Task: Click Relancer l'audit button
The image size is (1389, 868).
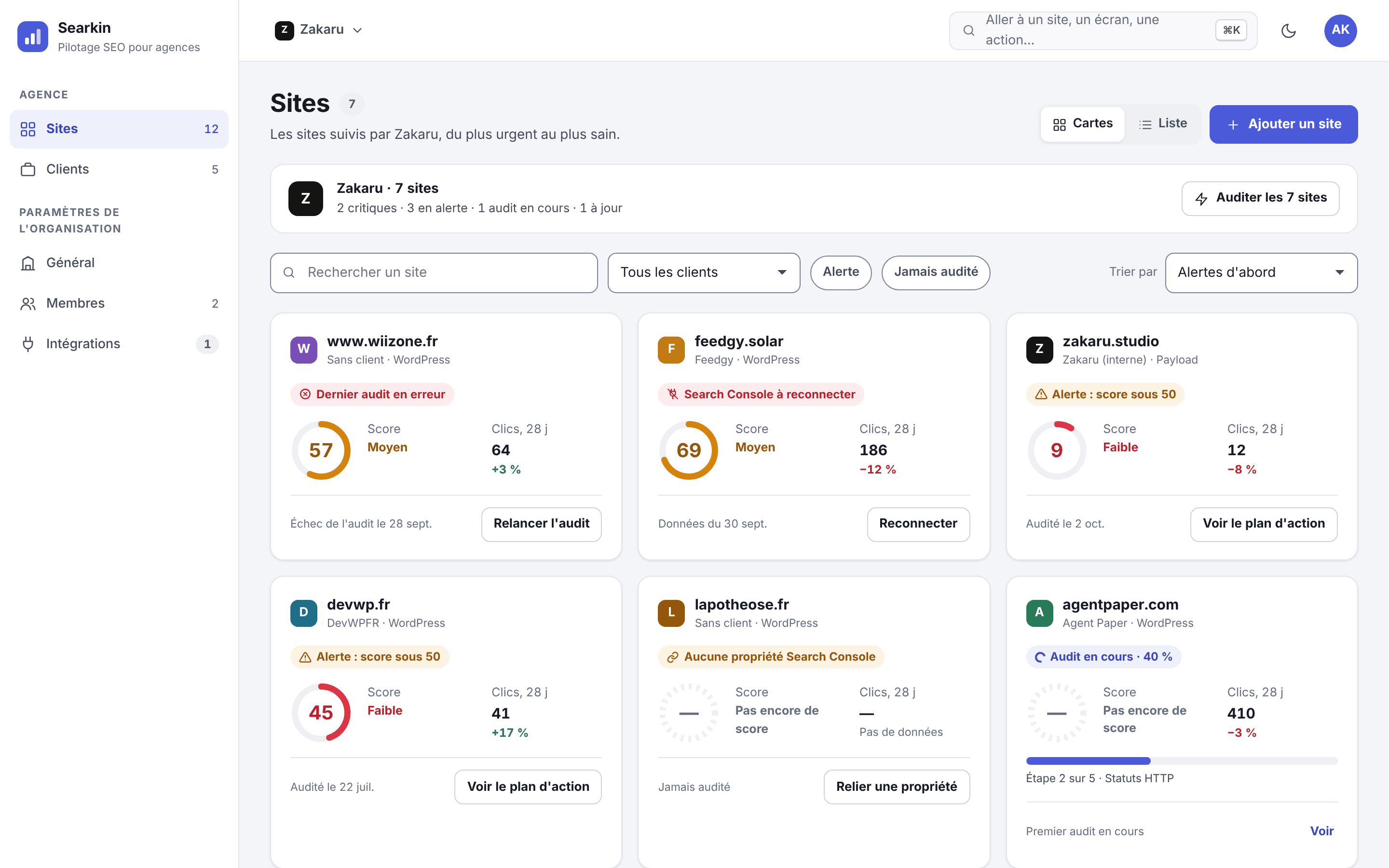Action: coord(541,524)
